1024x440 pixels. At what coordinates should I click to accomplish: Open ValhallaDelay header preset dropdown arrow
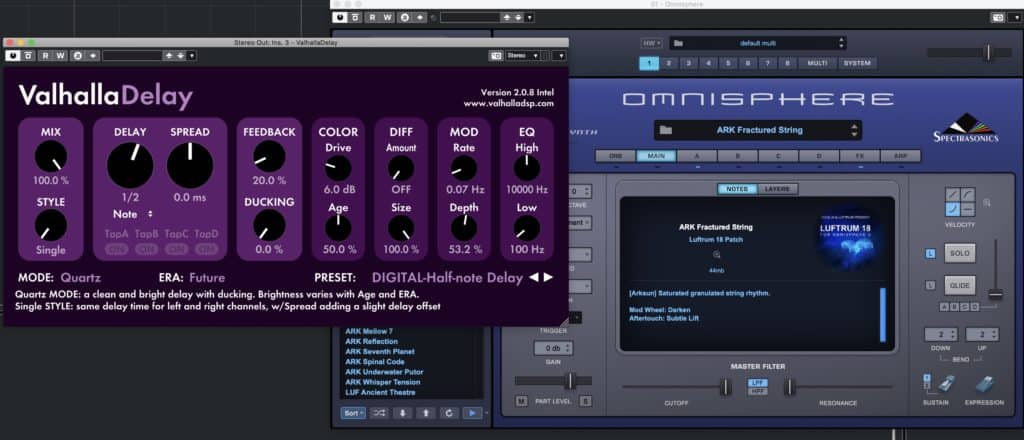coord(191,55)
